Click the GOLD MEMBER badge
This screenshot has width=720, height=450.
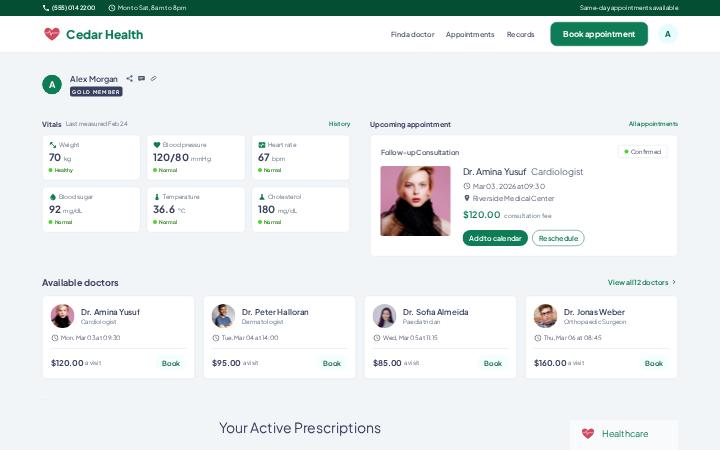tap(96, 92)
